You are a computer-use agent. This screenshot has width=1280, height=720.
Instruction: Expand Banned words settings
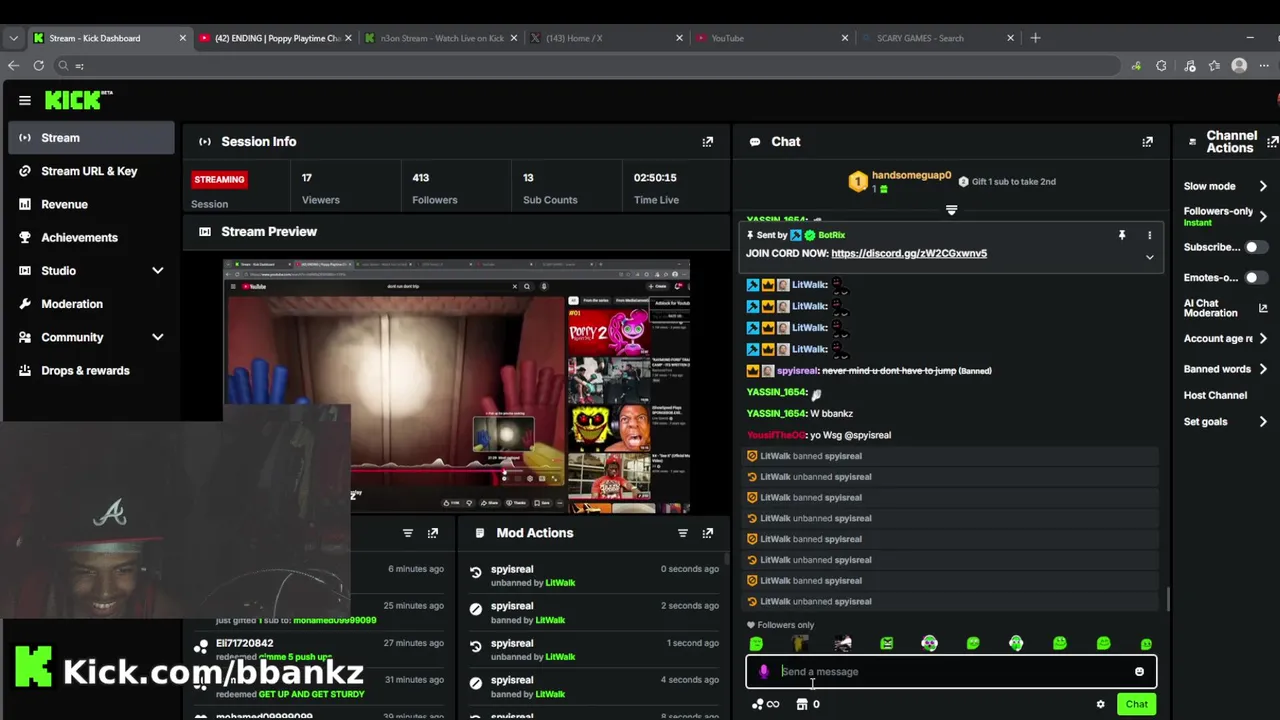(x=1263, y=369)
